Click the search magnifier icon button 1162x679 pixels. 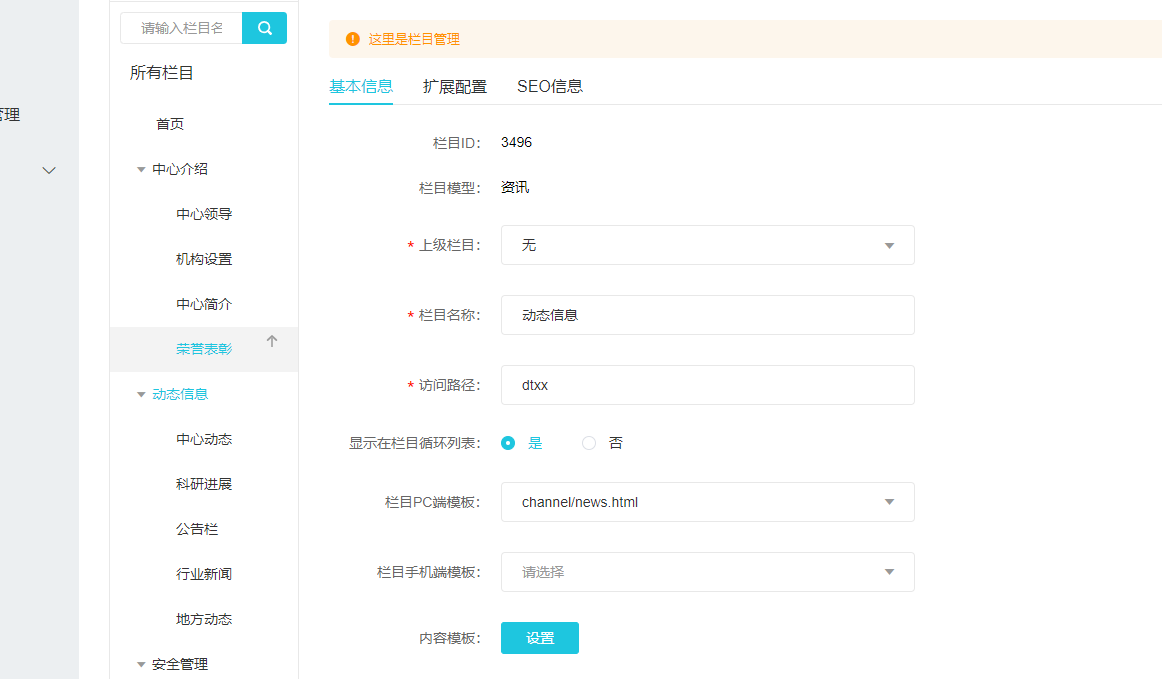[x=264, y=28]
